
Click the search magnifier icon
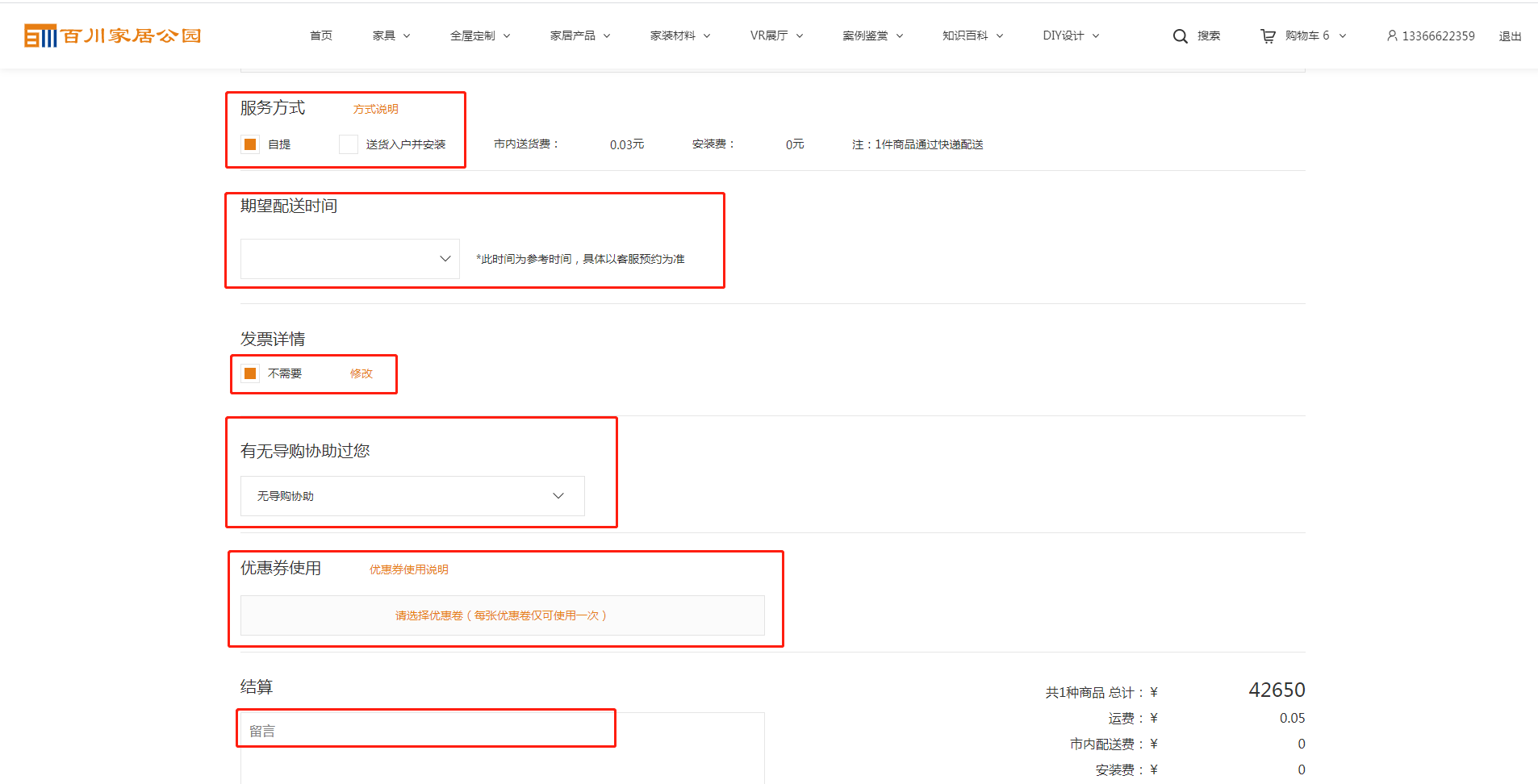point(1180,36)
